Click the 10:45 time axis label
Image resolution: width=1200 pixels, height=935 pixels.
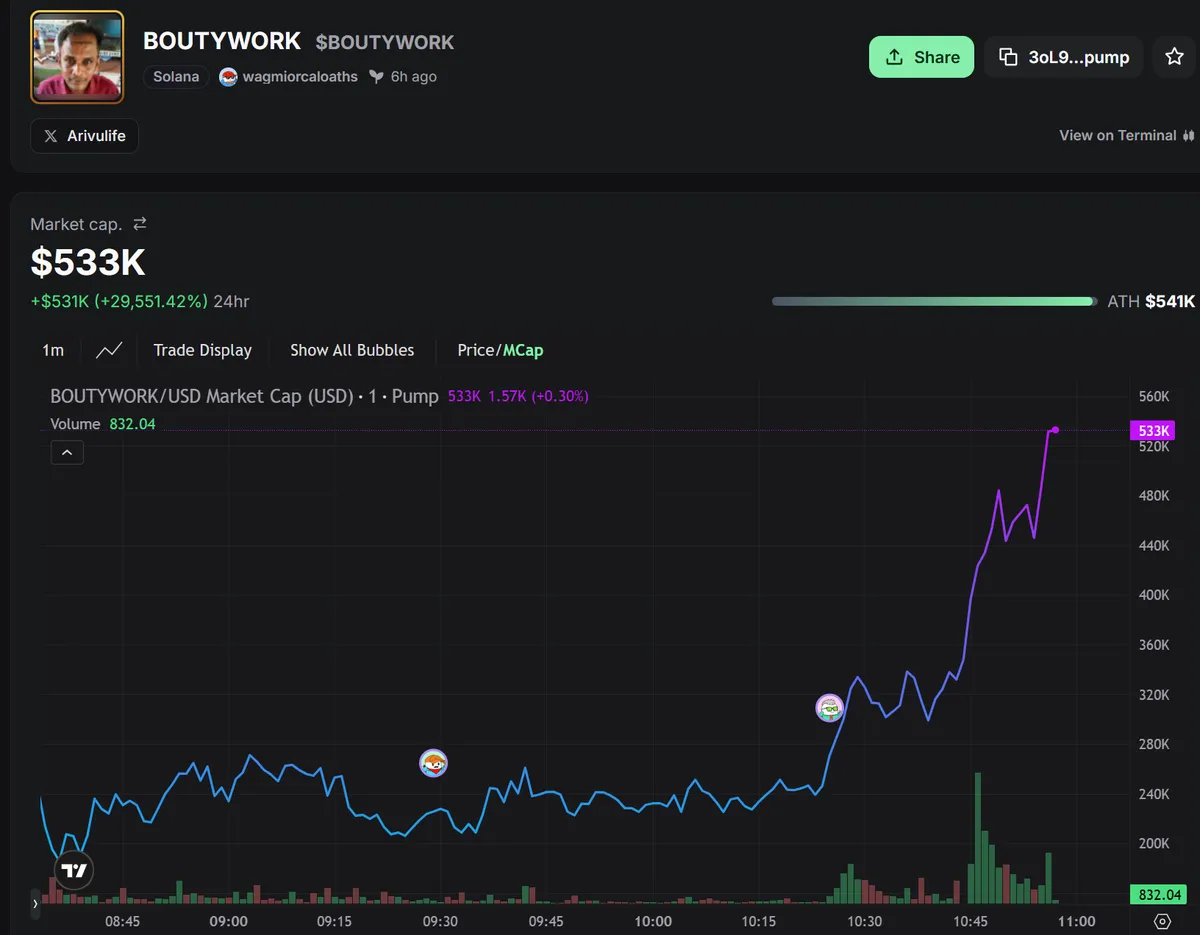pyautogui.click(x=971, y=921)
